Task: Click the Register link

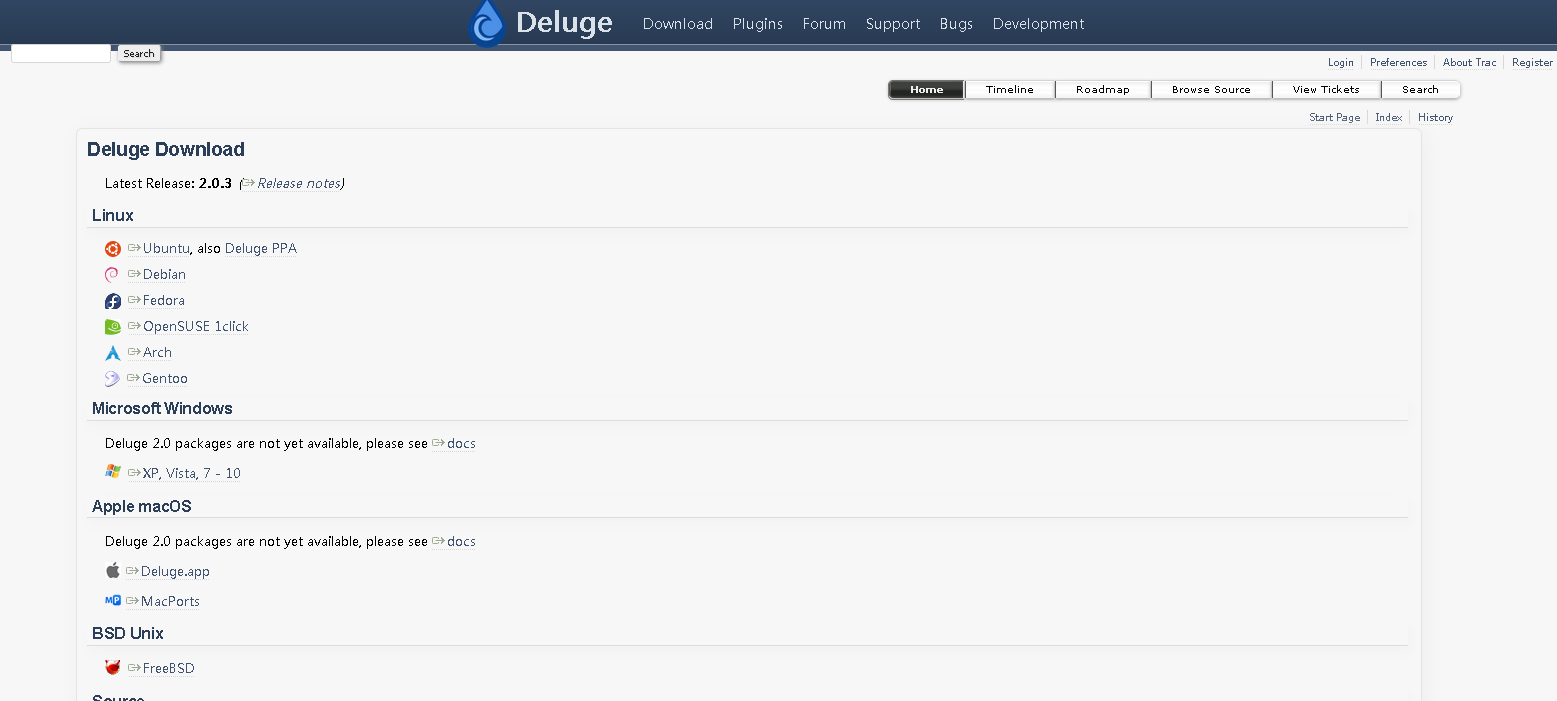Action: point(1532,63)
